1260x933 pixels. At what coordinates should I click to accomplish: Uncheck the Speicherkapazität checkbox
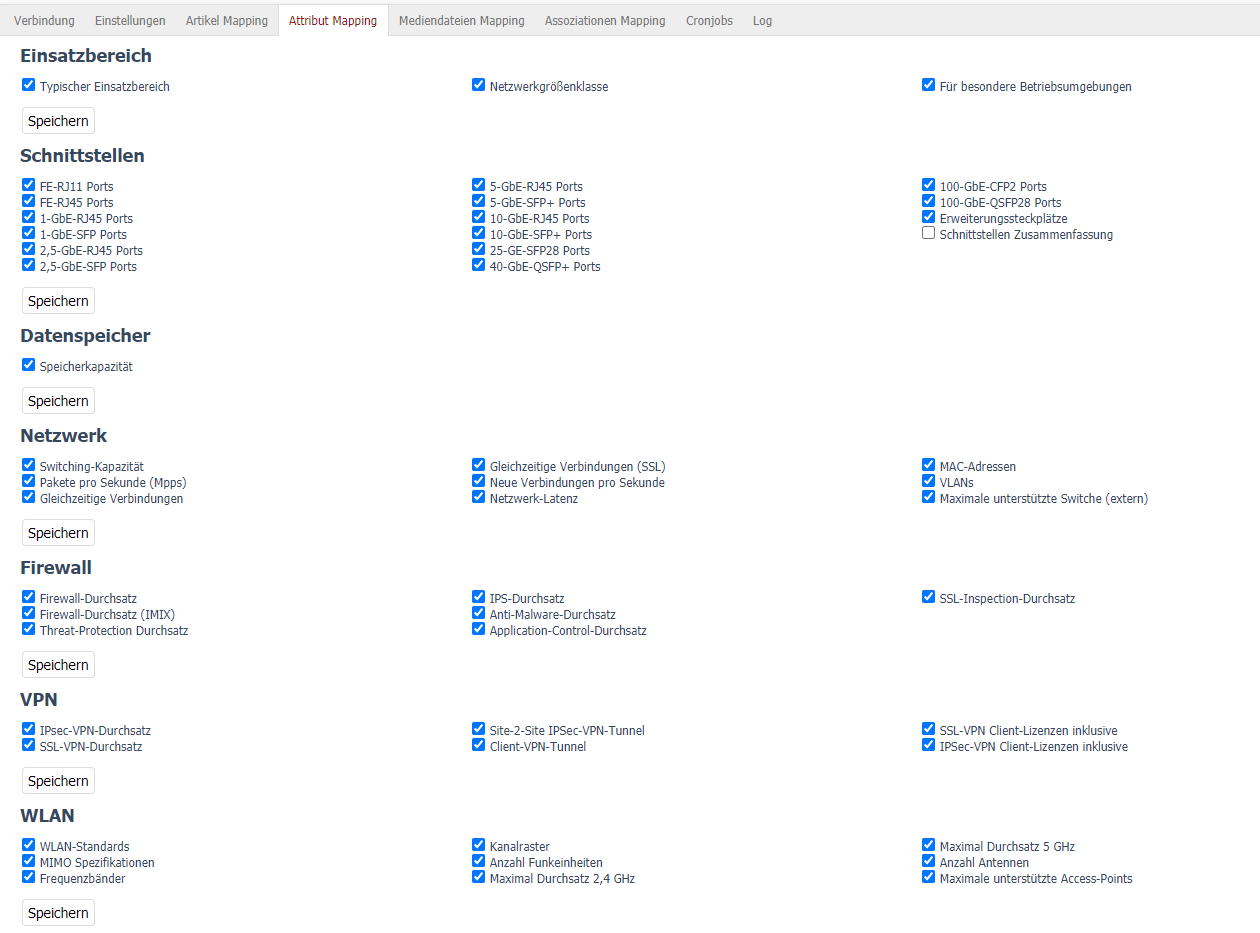pos(28,365)
